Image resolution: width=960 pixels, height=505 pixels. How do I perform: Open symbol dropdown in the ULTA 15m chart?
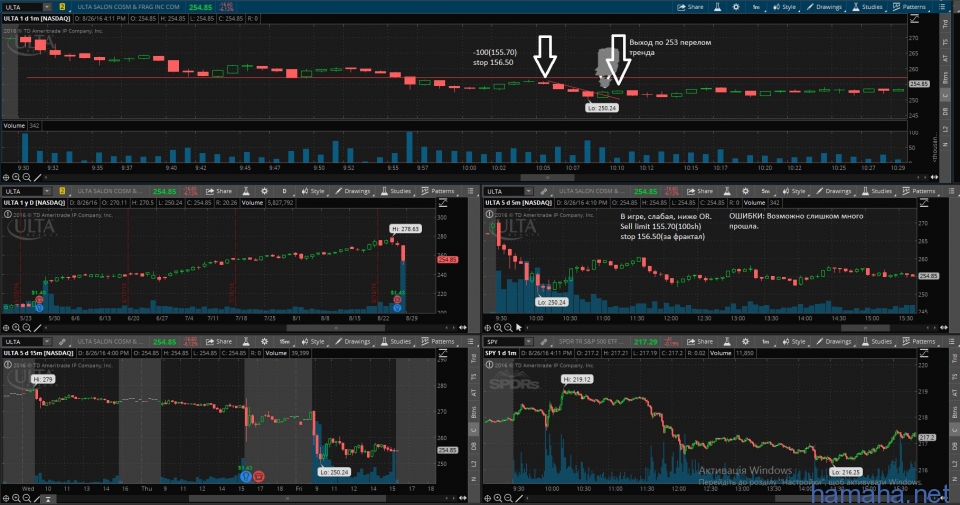coord(47,342)
